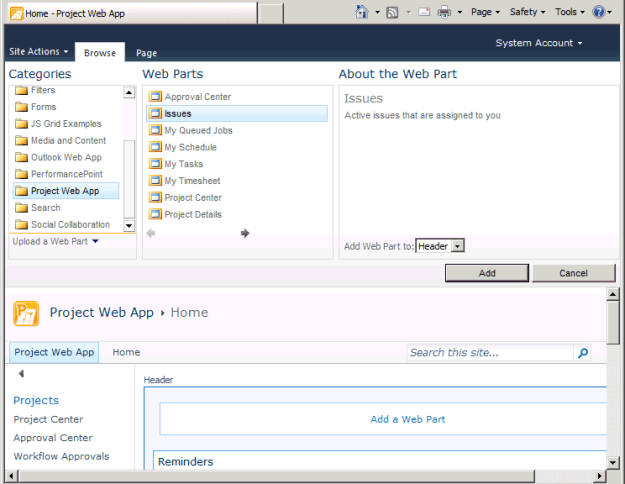Open Approval Center in quick launch
This screenshot has width=625, height=484.
coord(53,438)
